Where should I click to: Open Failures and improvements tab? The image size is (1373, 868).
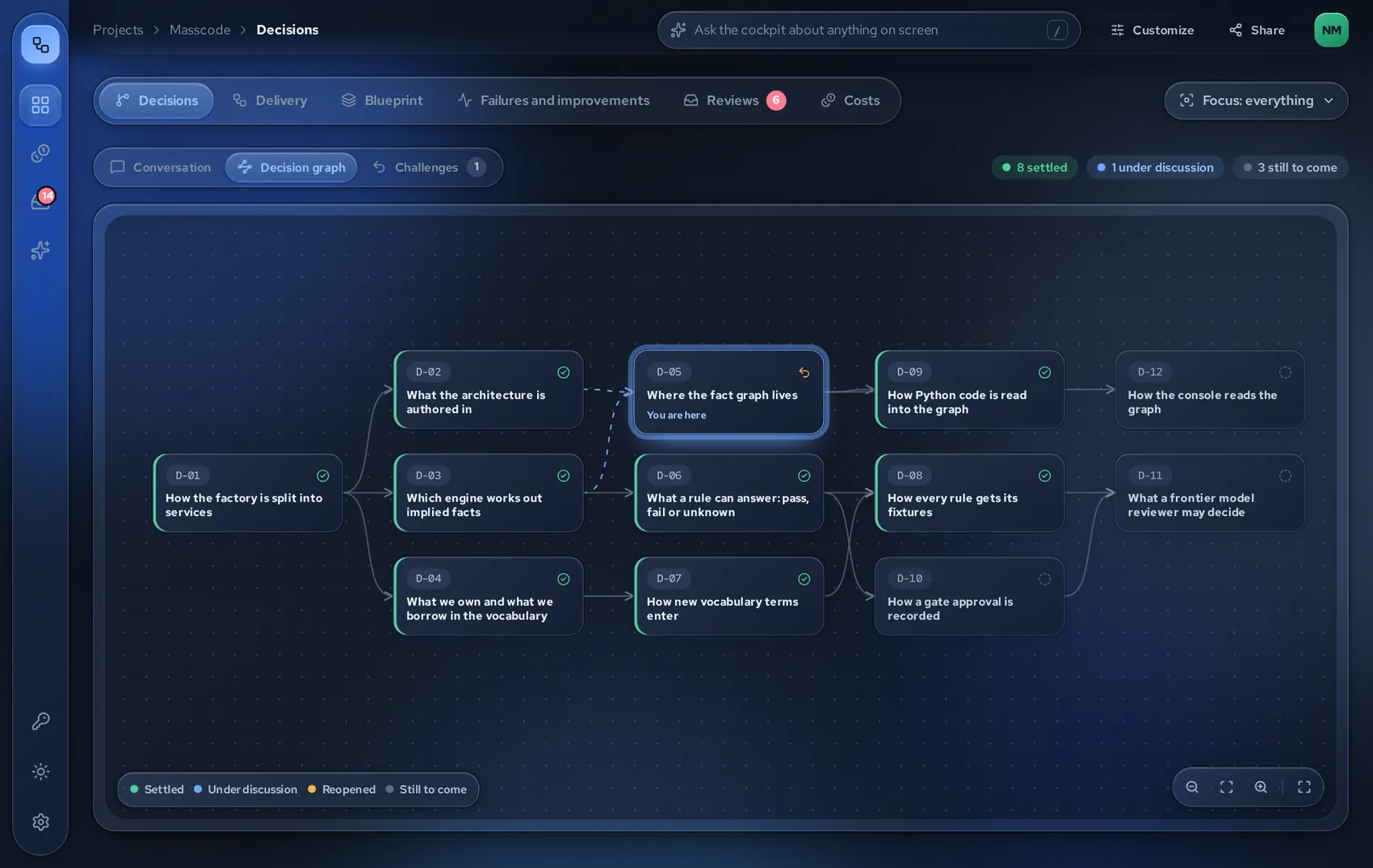(x=553, y=101)
